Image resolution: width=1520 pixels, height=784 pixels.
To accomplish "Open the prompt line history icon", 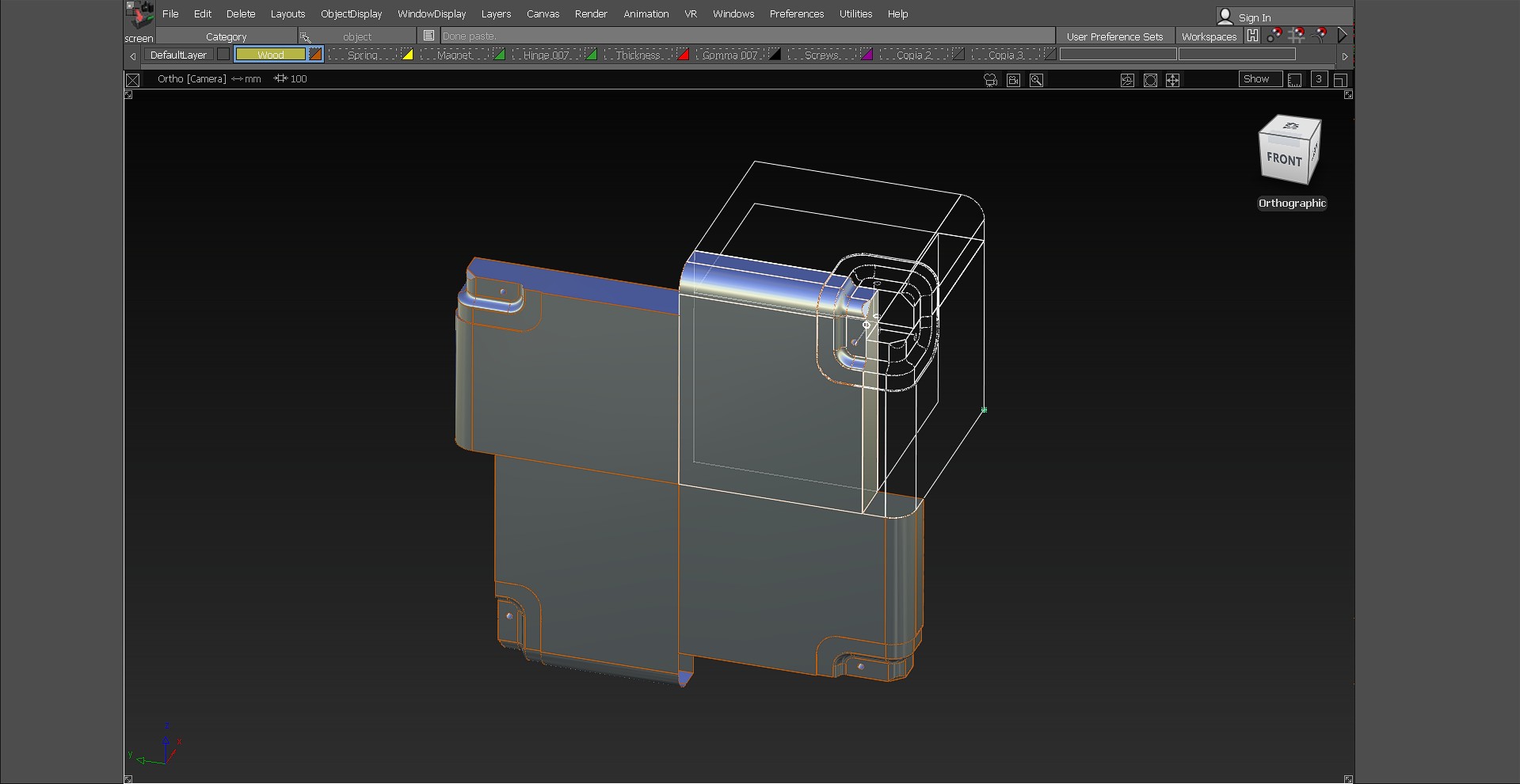I will click(x=429, y=36).
